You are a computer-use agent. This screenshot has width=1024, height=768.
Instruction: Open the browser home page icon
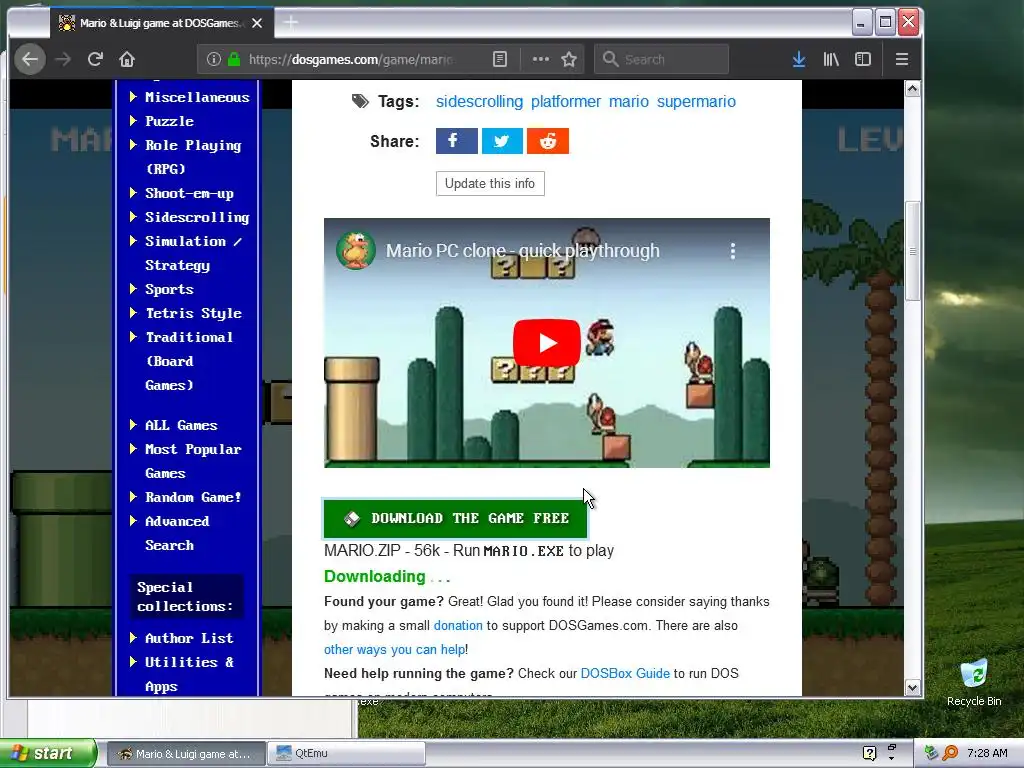tap(127, 59)
